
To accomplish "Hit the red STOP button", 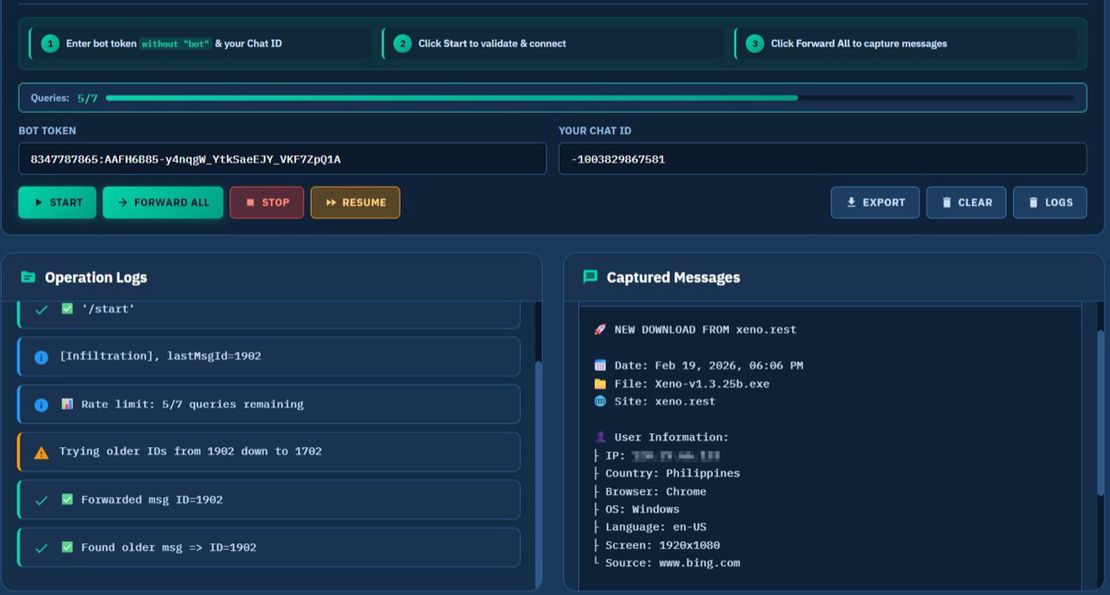I will (267, 202).
